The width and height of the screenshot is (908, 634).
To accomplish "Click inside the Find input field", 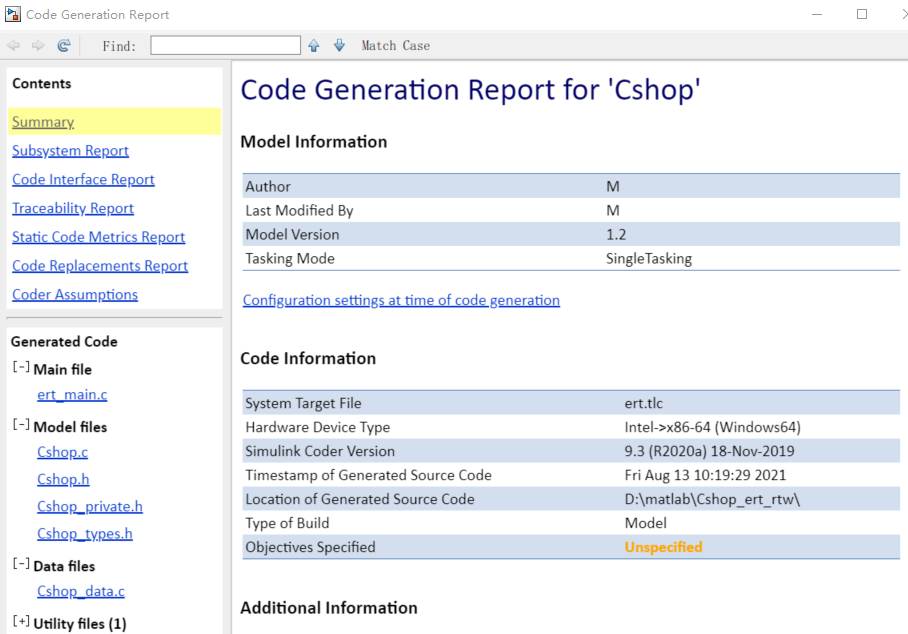I will pos(224,44).
